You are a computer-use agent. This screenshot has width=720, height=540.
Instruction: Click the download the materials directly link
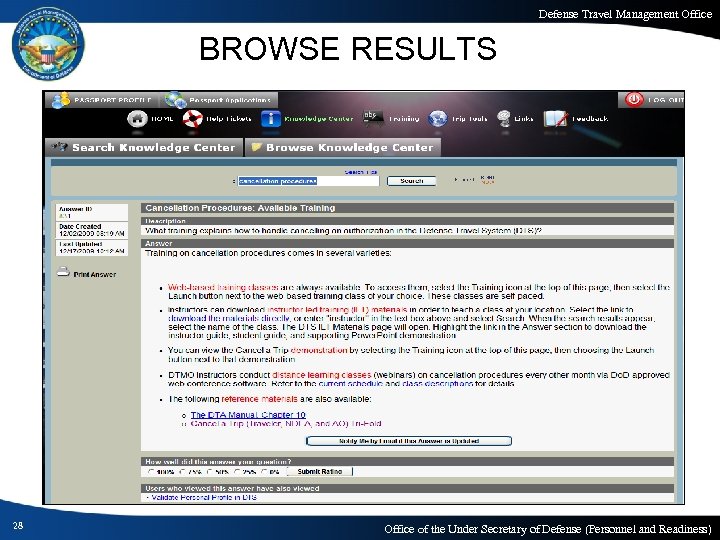click(x=229, y=318)
